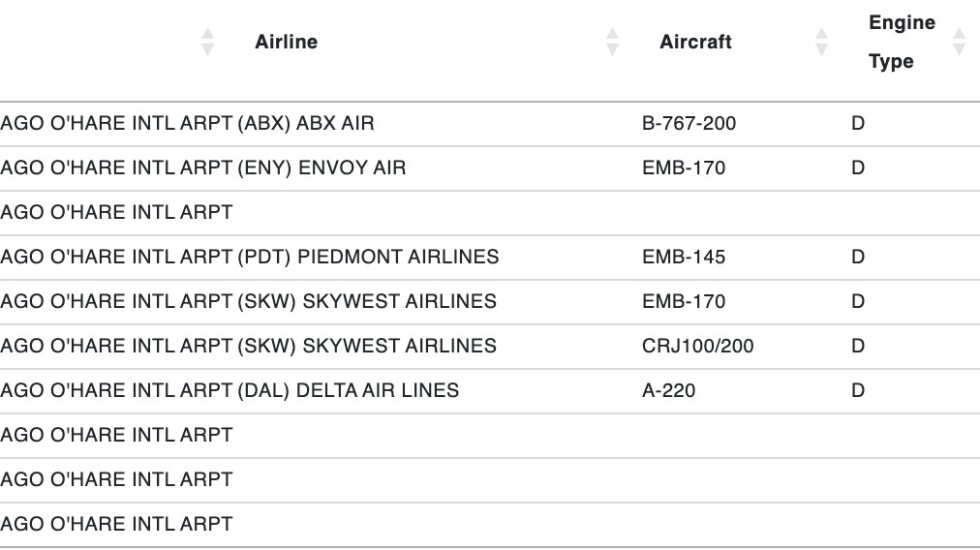Click engine type D in Delta row
Image resolution: width=980 pixels, height=550 pixels.
click(857, 390)
